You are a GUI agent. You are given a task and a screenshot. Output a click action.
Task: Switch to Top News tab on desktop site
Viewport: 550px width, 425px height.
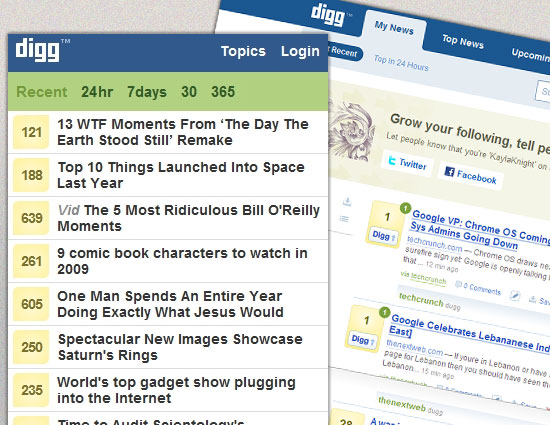(463, 41)
